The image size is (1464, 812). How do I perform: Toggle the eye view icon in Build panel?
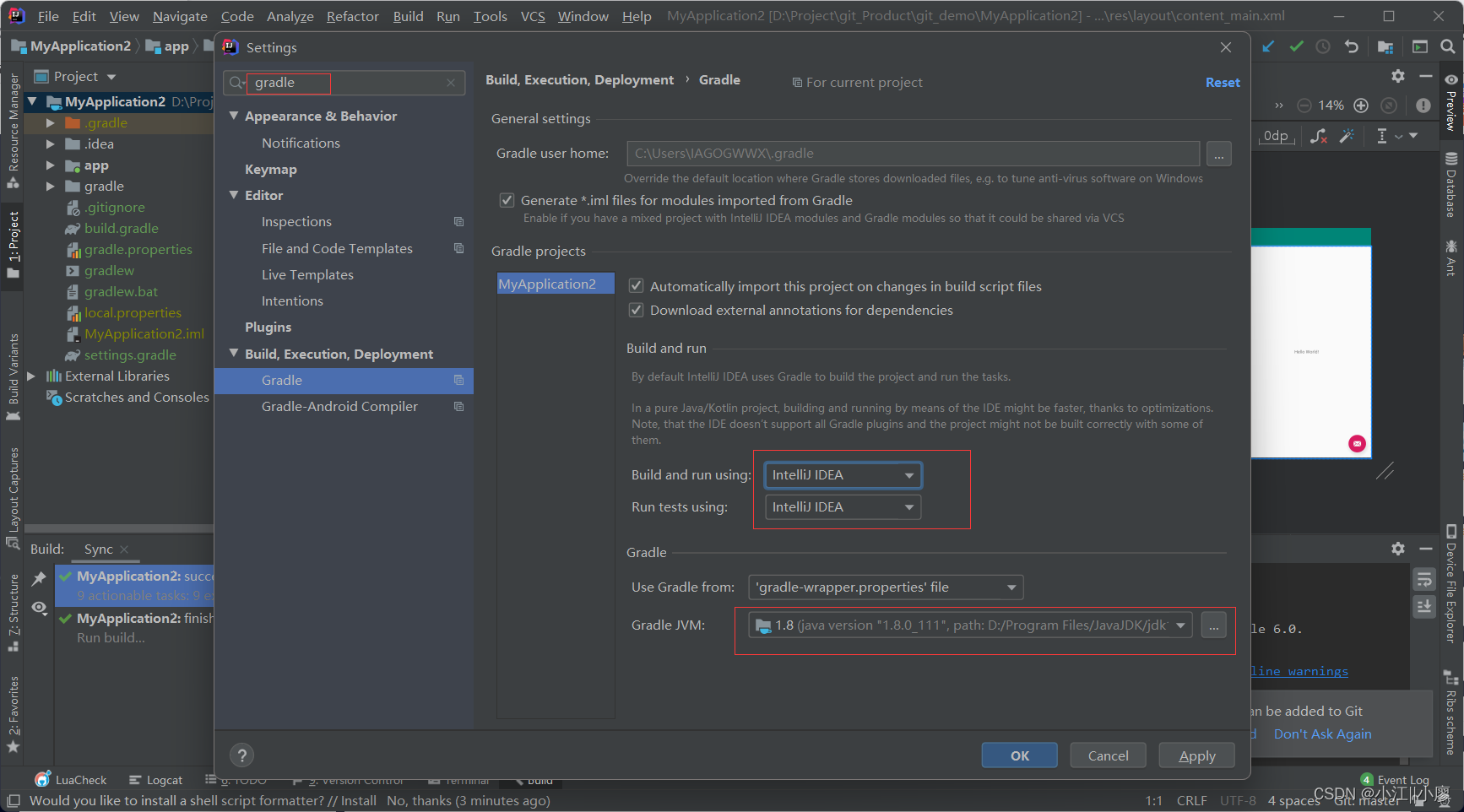pos(39,608)
